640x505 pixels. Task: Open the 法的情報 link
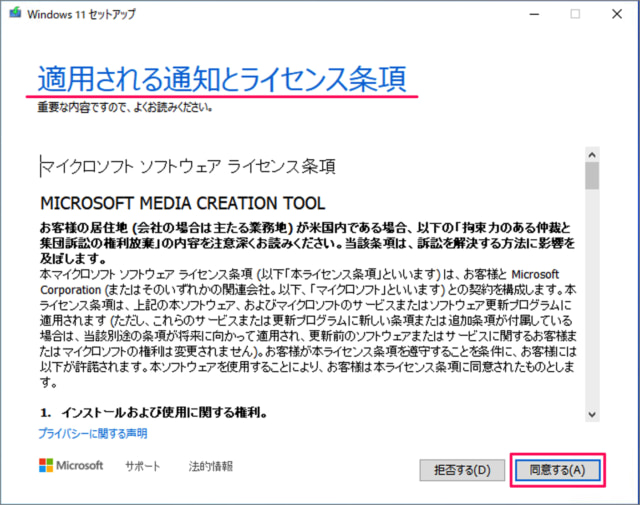pos(211,466)
